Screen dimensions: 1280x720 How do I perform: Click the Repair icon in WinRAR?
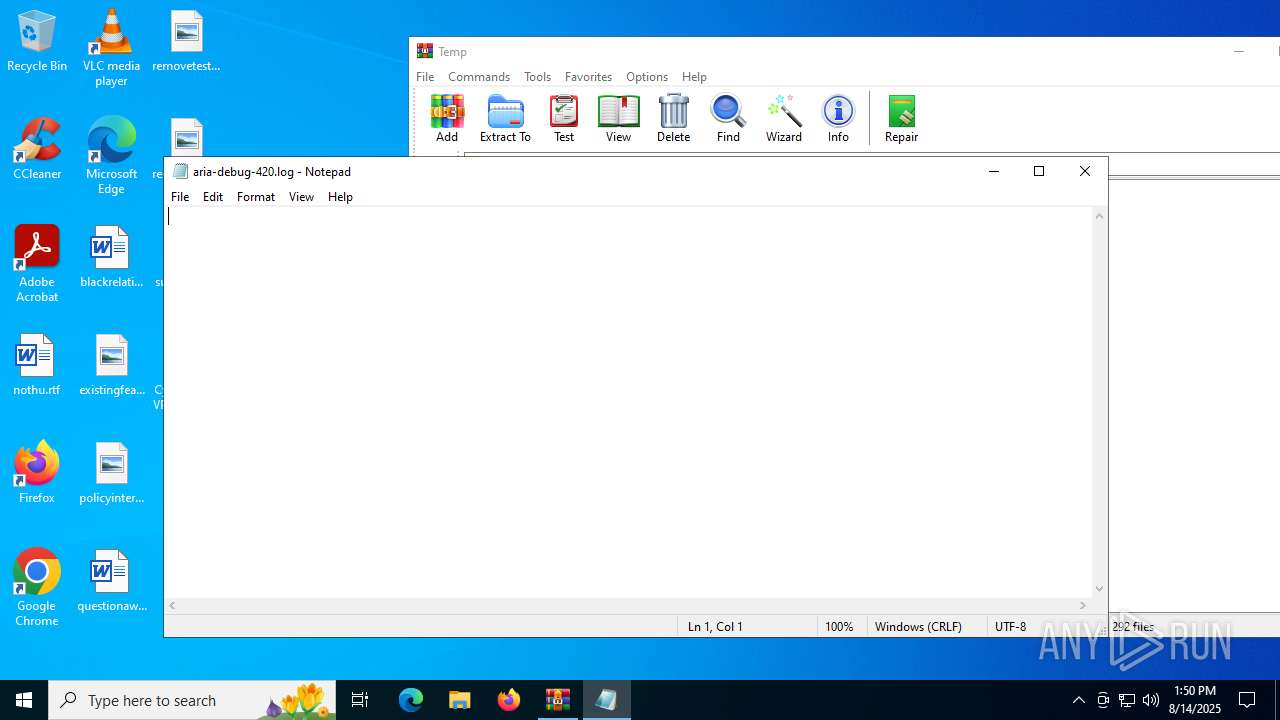(901, 119)
